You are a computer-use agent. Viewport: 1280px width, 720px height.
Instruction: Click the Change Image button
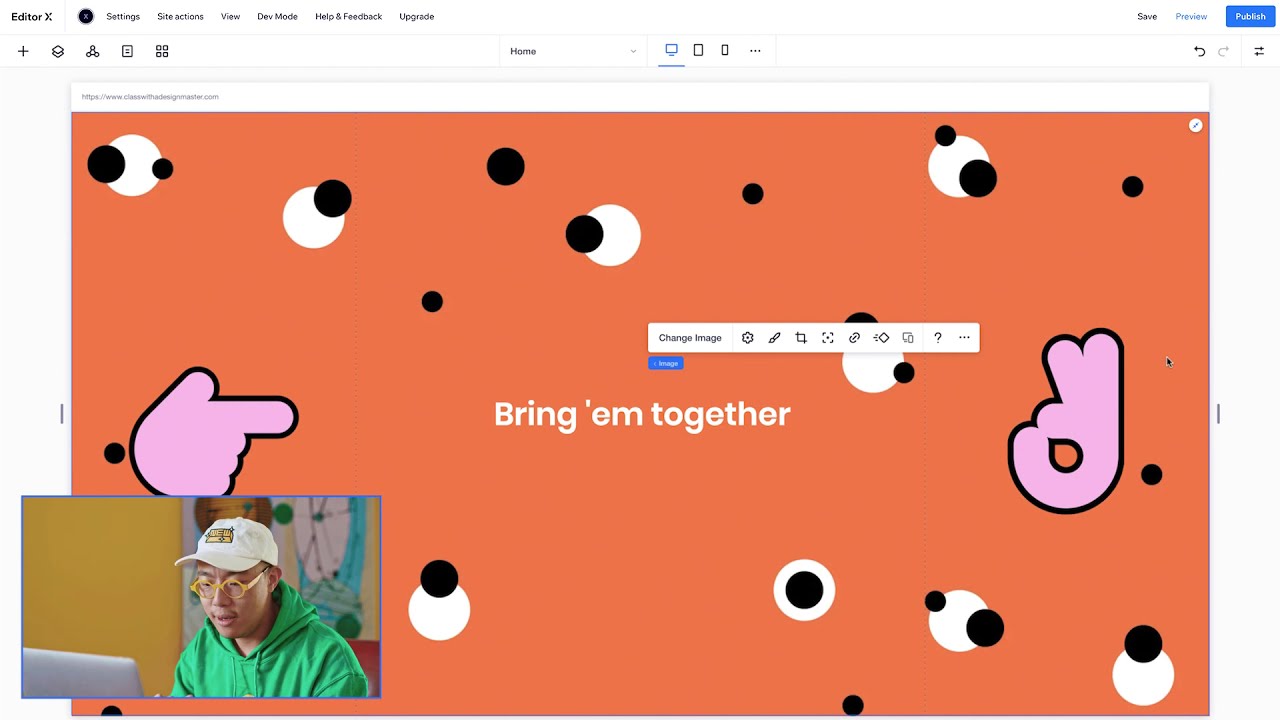click(x=690, y=338)
